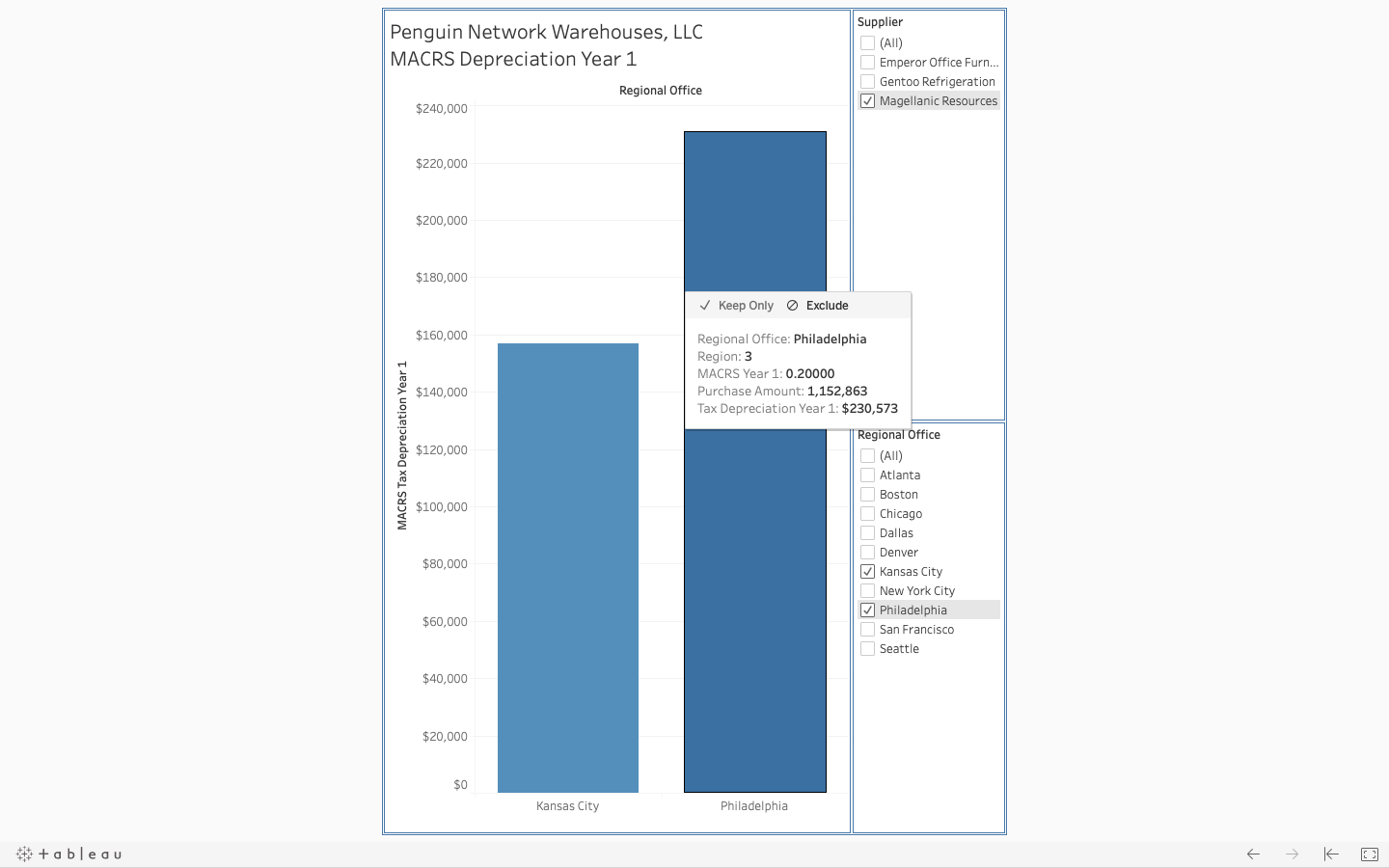1389x868 pixels.
Task: Revert the workbook with reset arrow icon
Action: 1331,854
